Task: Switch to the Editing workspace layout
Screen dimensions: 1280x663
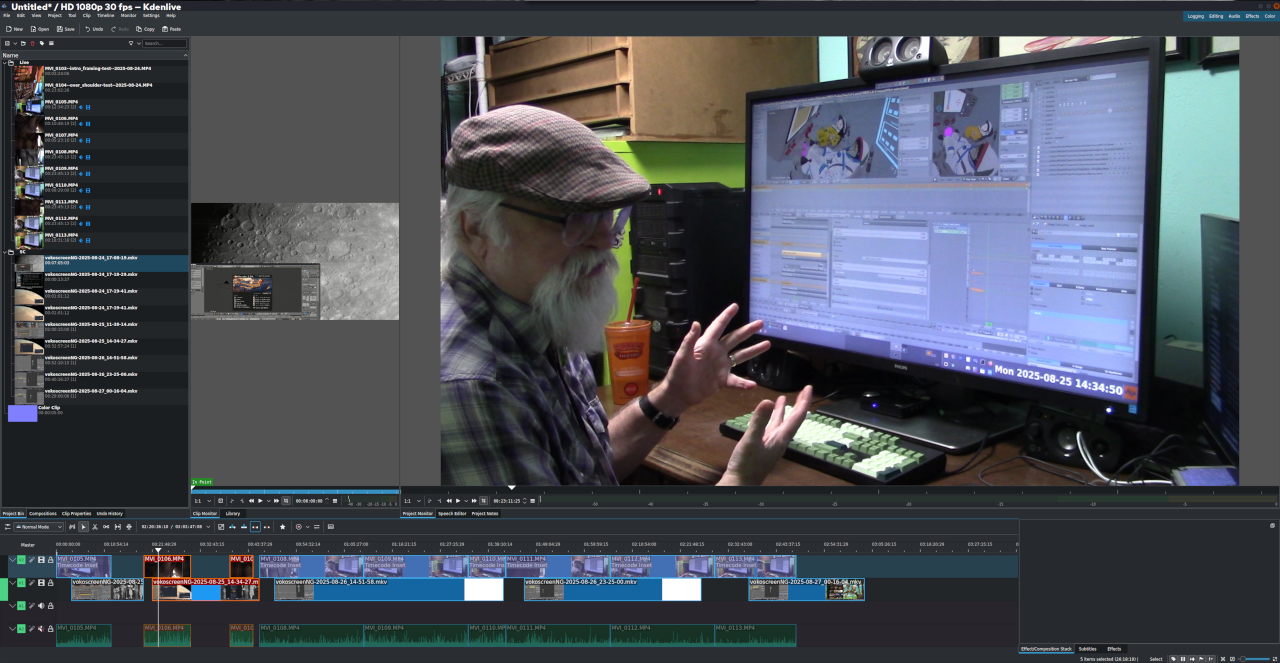Action: coord(1216,16)
